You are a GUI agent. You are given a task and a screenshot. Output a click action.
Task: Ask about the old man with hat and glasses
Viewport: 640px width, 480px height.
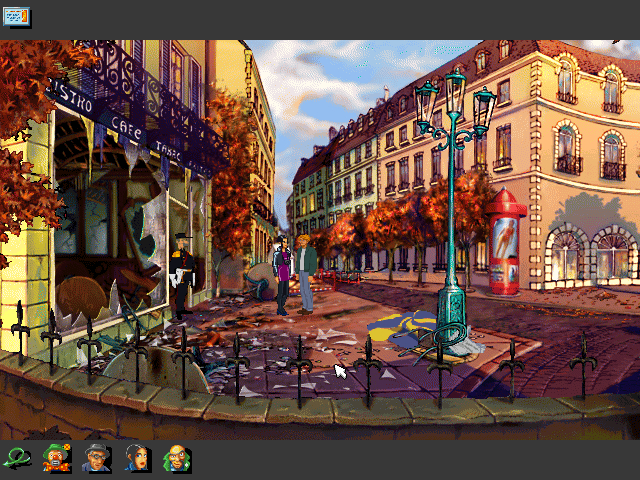96,458
